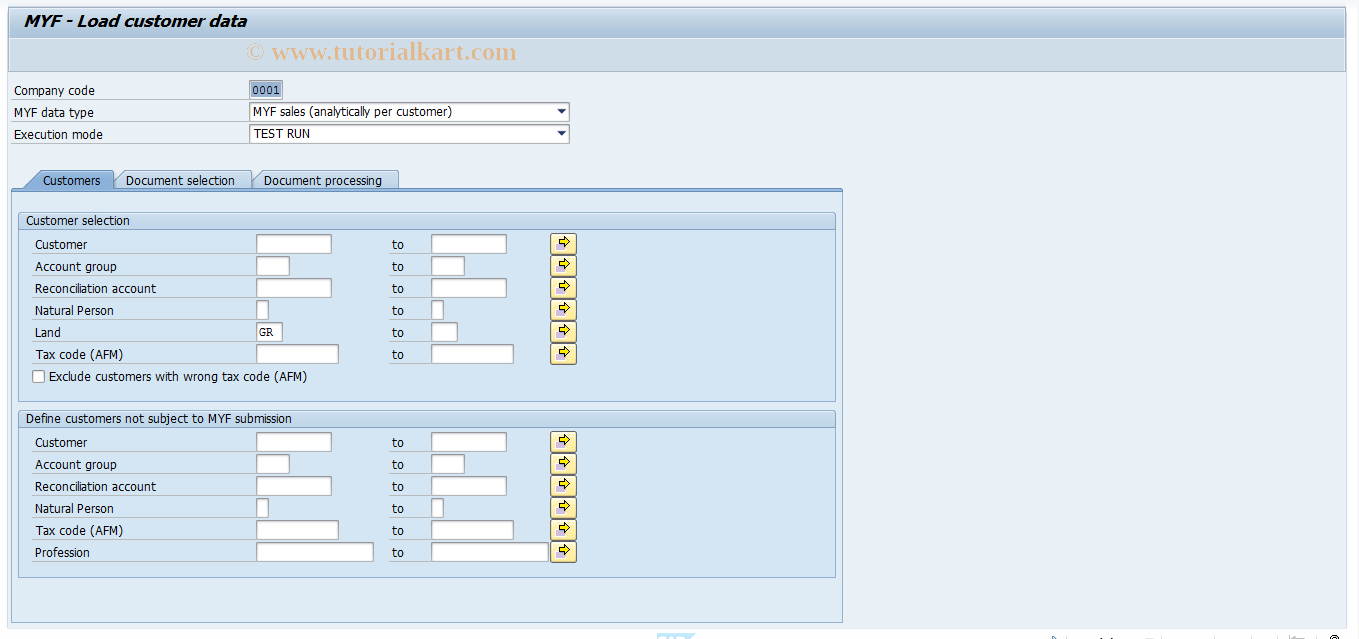1359x639 pixels.
Task: Focus Natural Person from field in not subject to MYF
Action: (263, 508)
